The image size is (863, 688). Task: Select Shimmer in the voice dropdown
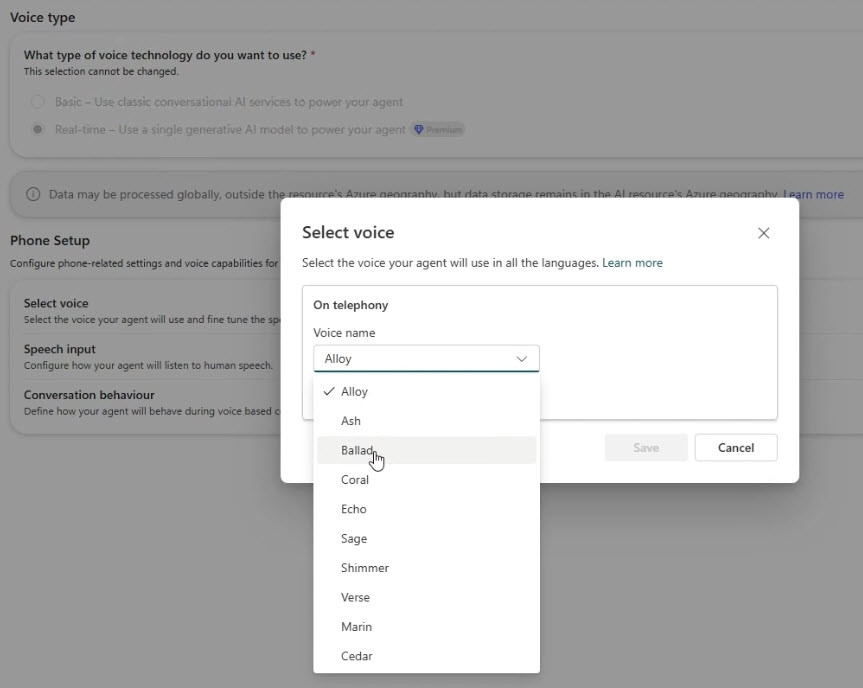[x=426, y=568]
